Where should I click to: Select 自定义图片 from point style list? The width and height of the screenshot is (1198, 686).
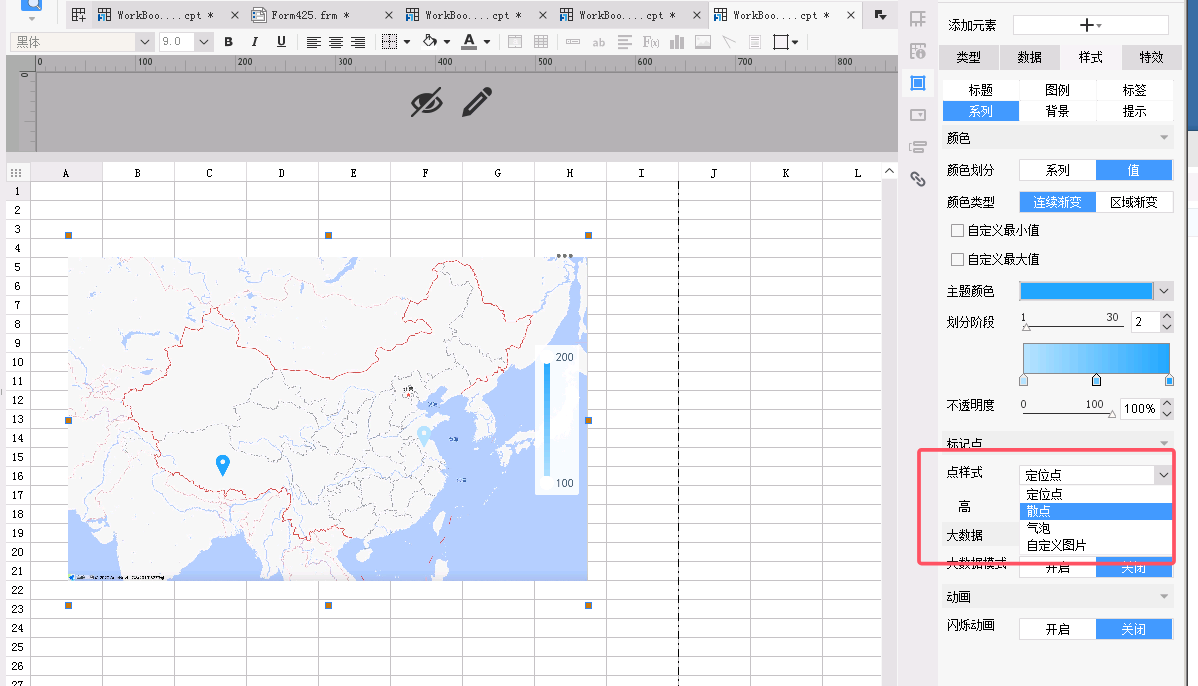(x=1096, y=545)
